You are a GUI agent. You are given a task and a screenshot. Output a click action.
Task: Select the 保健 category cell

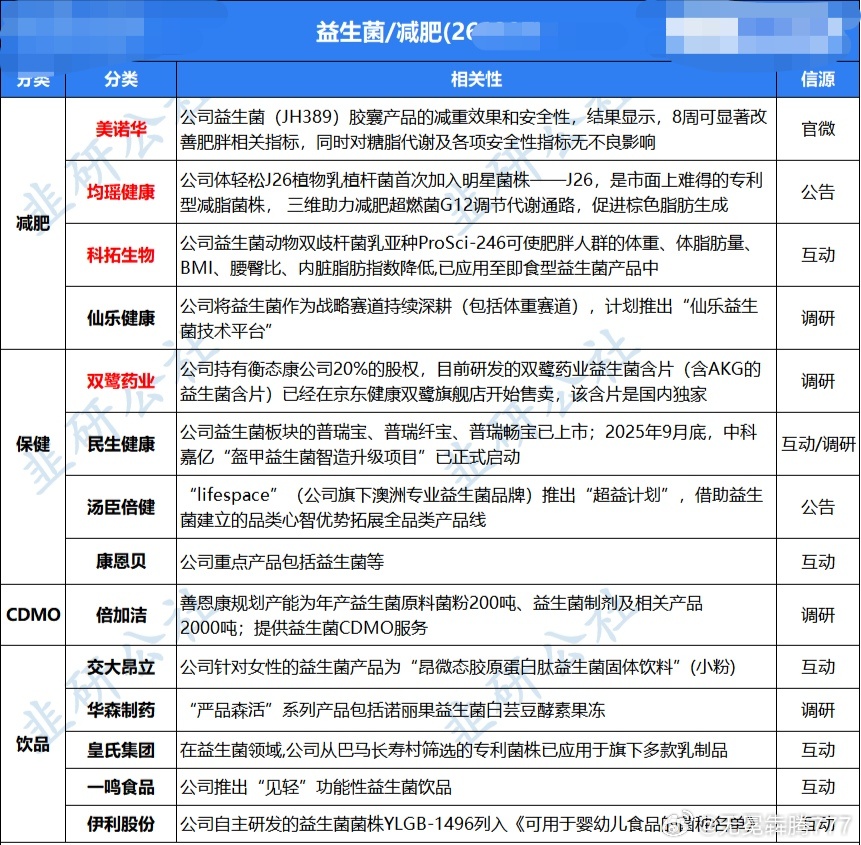33,444
